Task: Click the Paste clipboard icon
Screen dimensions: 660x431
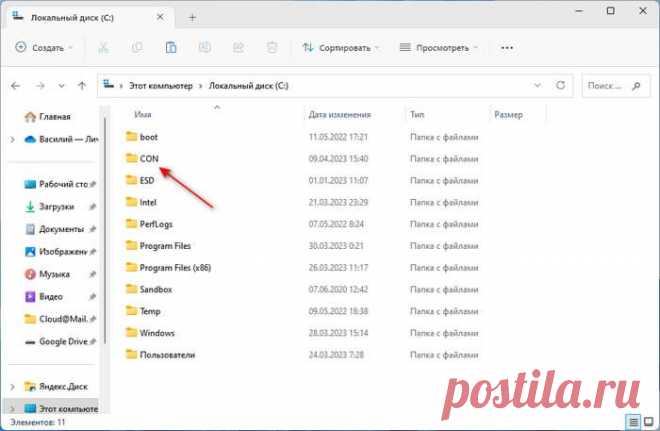Action: 171,48
